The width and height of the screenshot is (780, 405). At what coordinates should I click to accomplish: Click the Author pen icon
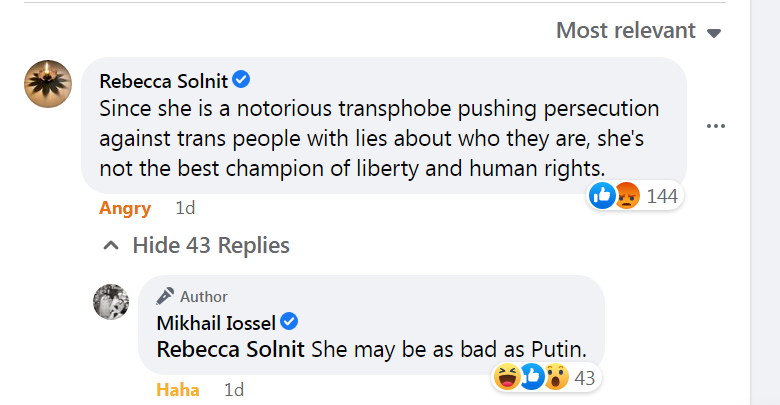coord(166,296)
